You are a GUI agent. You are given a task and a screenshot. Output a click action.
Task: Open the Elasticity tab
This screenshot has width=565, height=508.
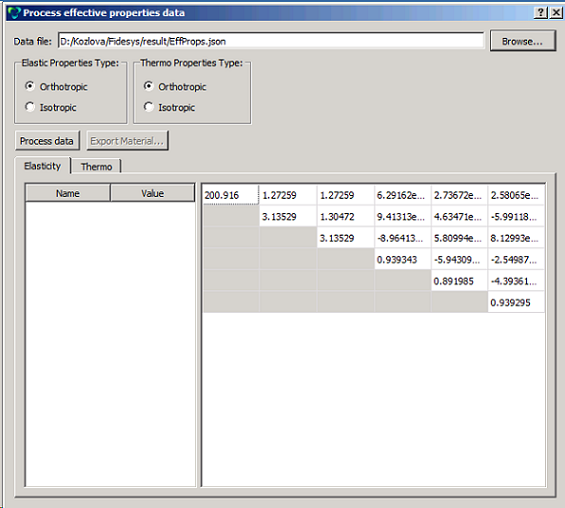coord(43,166)
